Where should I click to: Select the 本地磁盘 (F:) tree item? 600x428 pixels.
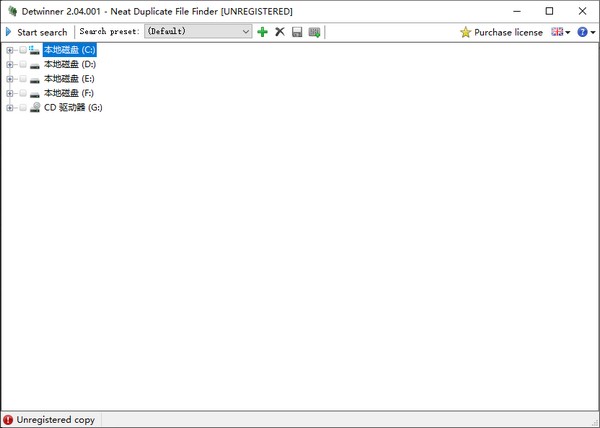69,93
